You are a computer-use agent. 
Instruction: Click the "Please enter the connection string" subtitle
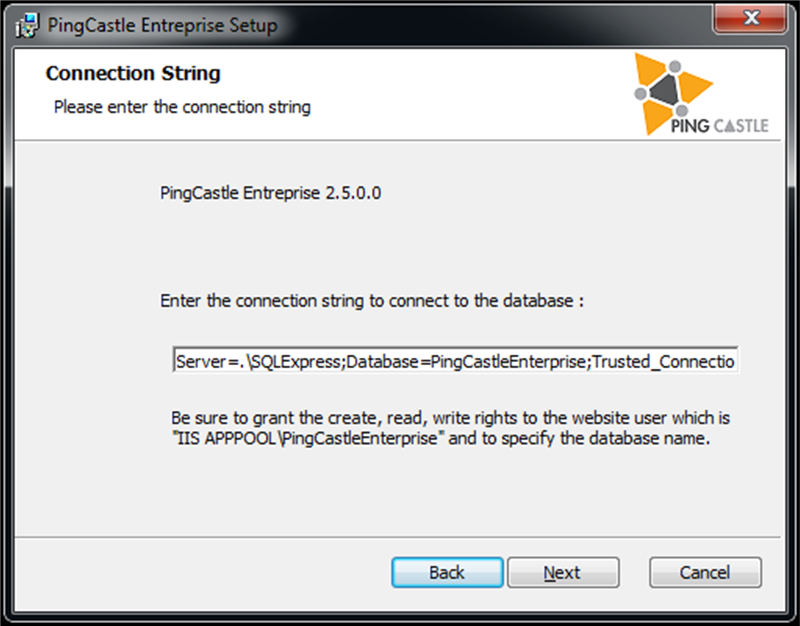pos(182,107)
